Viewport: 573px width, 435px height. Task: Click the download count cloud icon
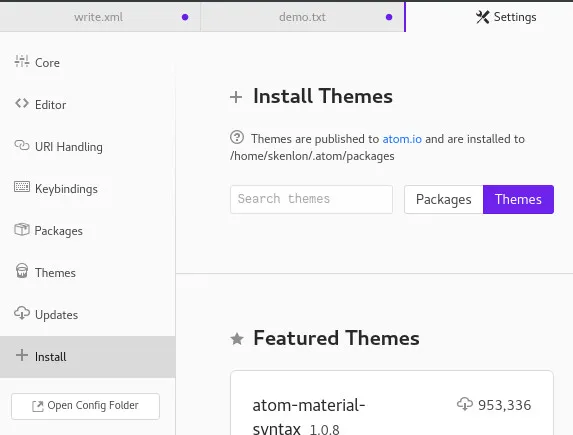465,404
